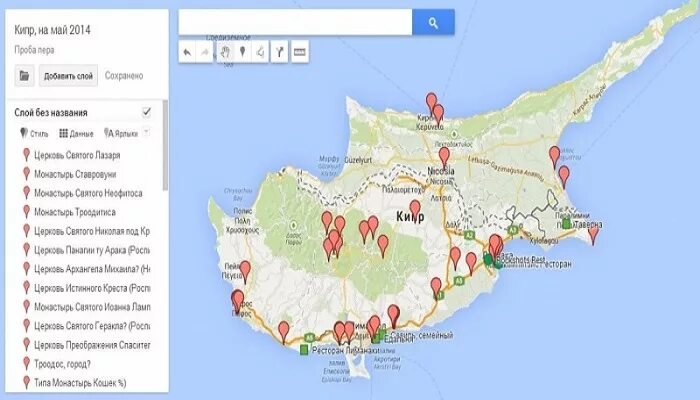The width and height of the screenshot is (700, 400).
Task: Select list item Церковь Архангела Михаила?
Action: 92,269
